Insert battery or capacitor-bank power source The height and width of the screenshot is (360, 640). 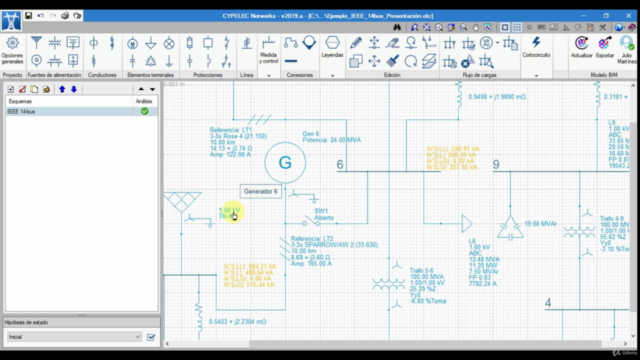[x=55, y=61]
